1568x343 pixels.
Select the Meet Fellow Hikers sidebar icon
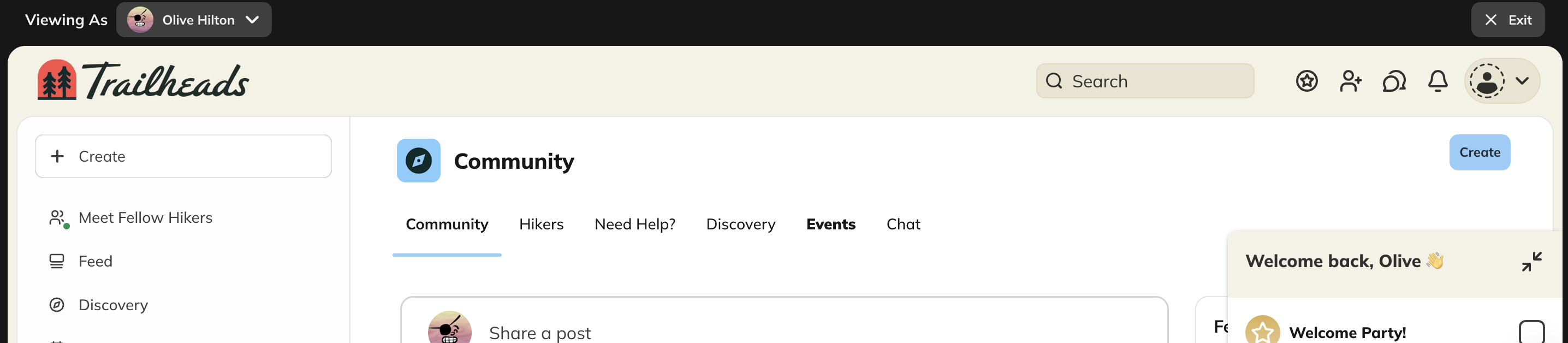[57, 217]
